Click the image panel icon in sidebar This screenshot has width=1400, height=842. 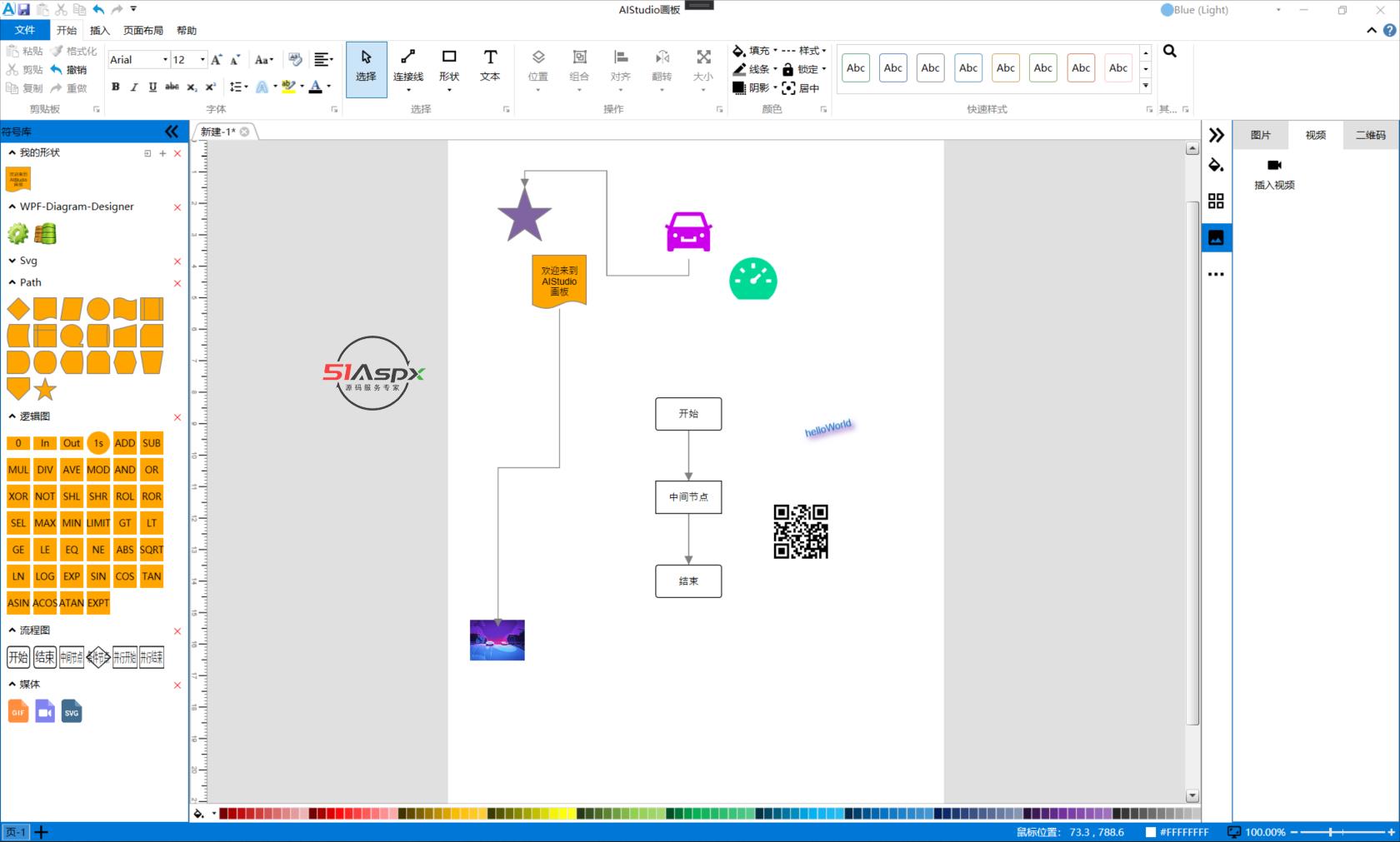pos(1216,237)
